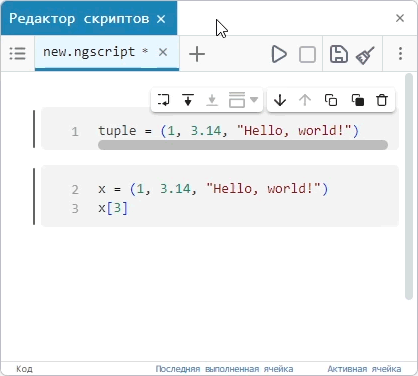Click the Активная ячейка link
Viewport: 418px width, 376px height.
[x=364, y=369]
